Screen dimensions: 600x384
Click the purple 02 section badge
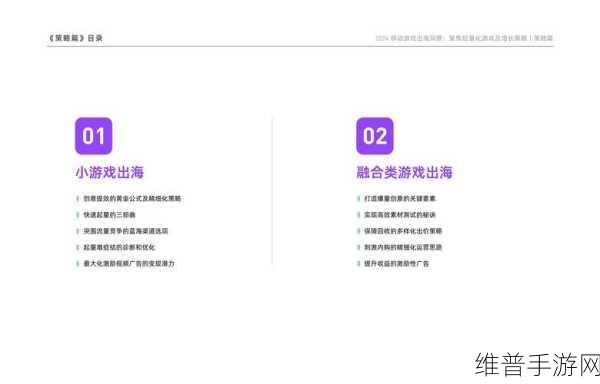[375, 136]
